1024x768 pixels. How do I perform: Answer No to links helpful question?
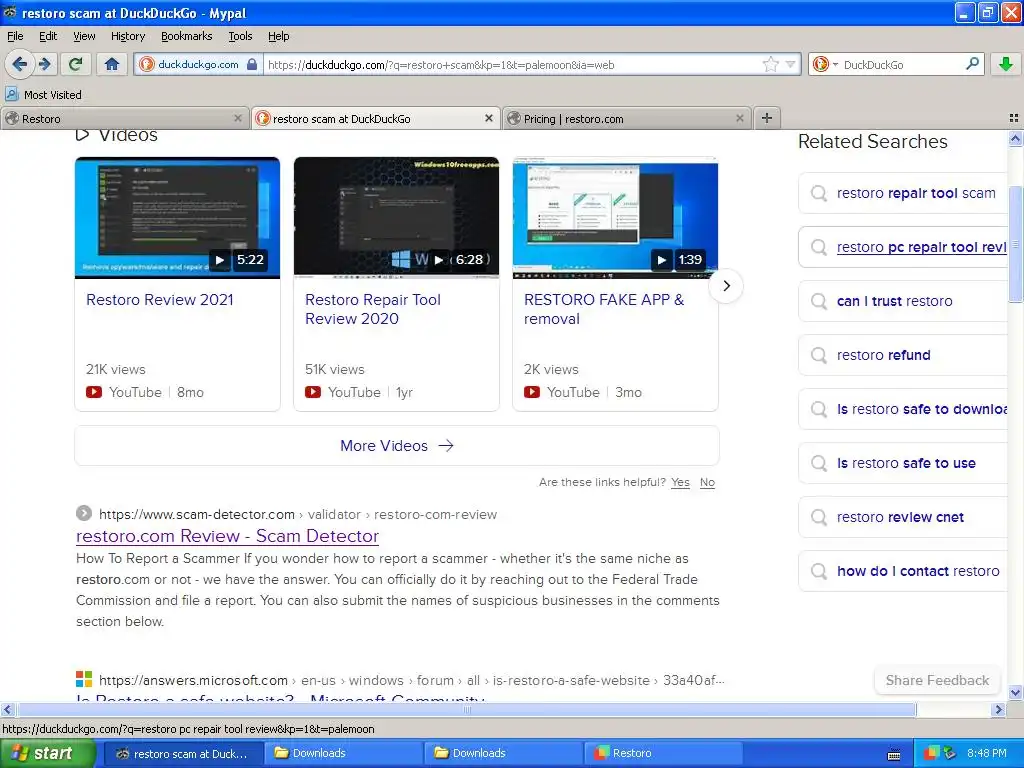[707, 482]
